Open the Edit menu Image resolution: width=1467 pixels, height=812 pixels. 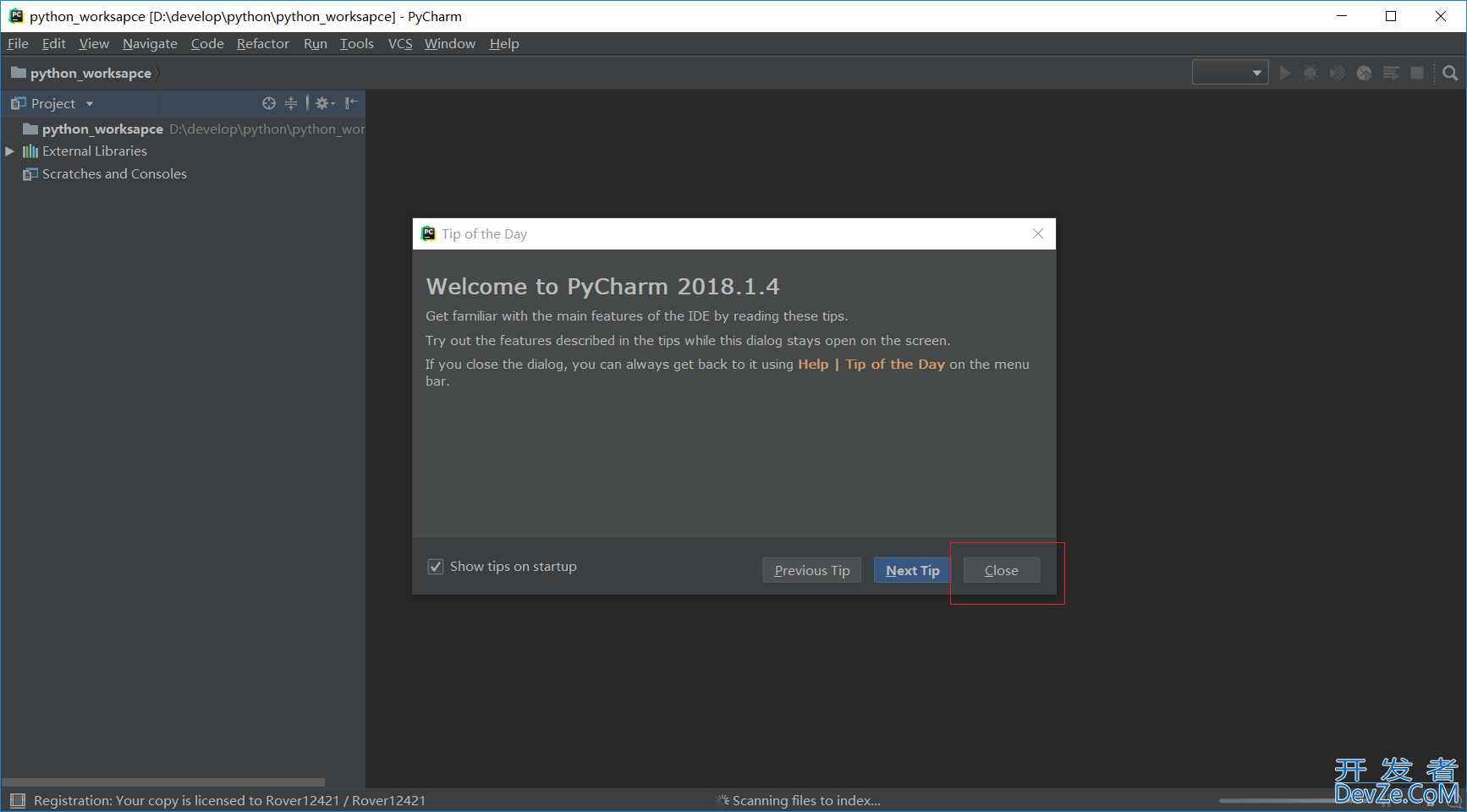[54, 44]
